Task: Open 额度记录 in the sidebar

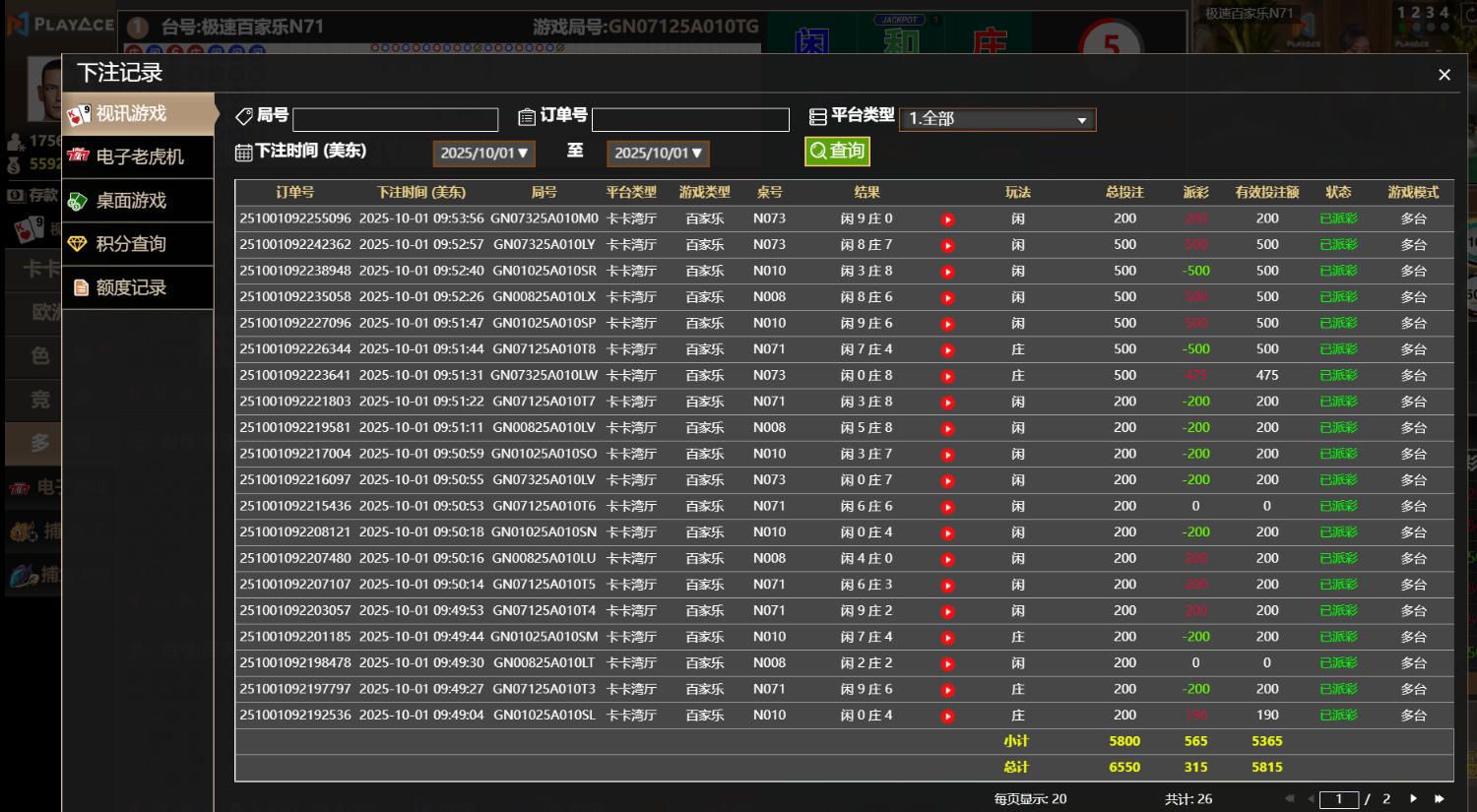Action: (138, 287)
